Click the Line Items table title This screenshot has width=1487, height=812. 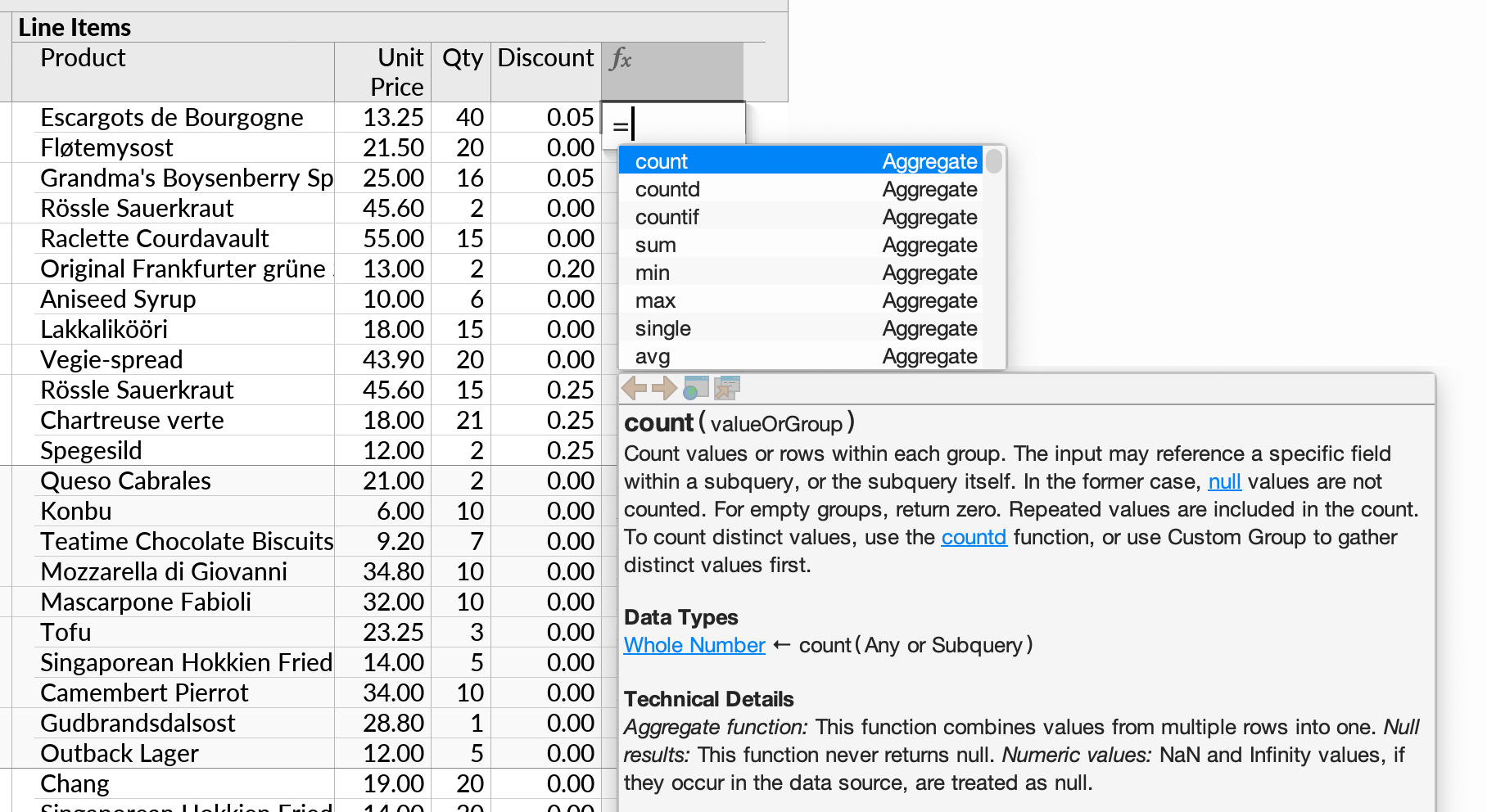pyautogui.click(x=74, y=27)
